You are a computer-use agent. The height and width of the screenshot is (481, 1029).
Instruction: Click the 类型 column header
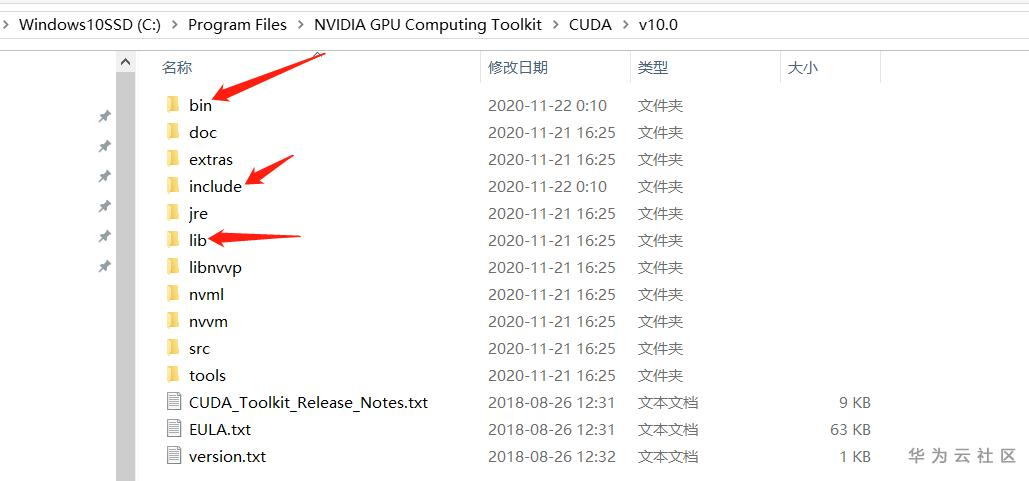[x=653, y=67]
